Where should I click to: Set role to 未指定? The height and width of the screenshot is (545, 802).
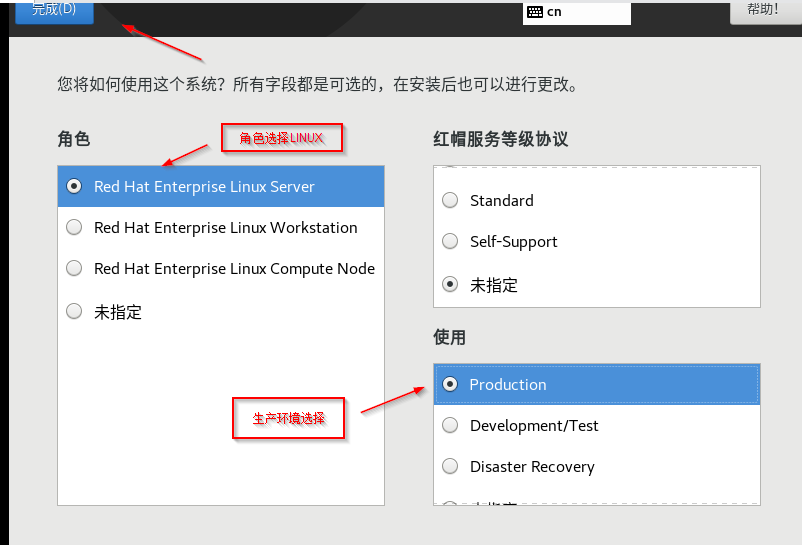coord(221,312)
